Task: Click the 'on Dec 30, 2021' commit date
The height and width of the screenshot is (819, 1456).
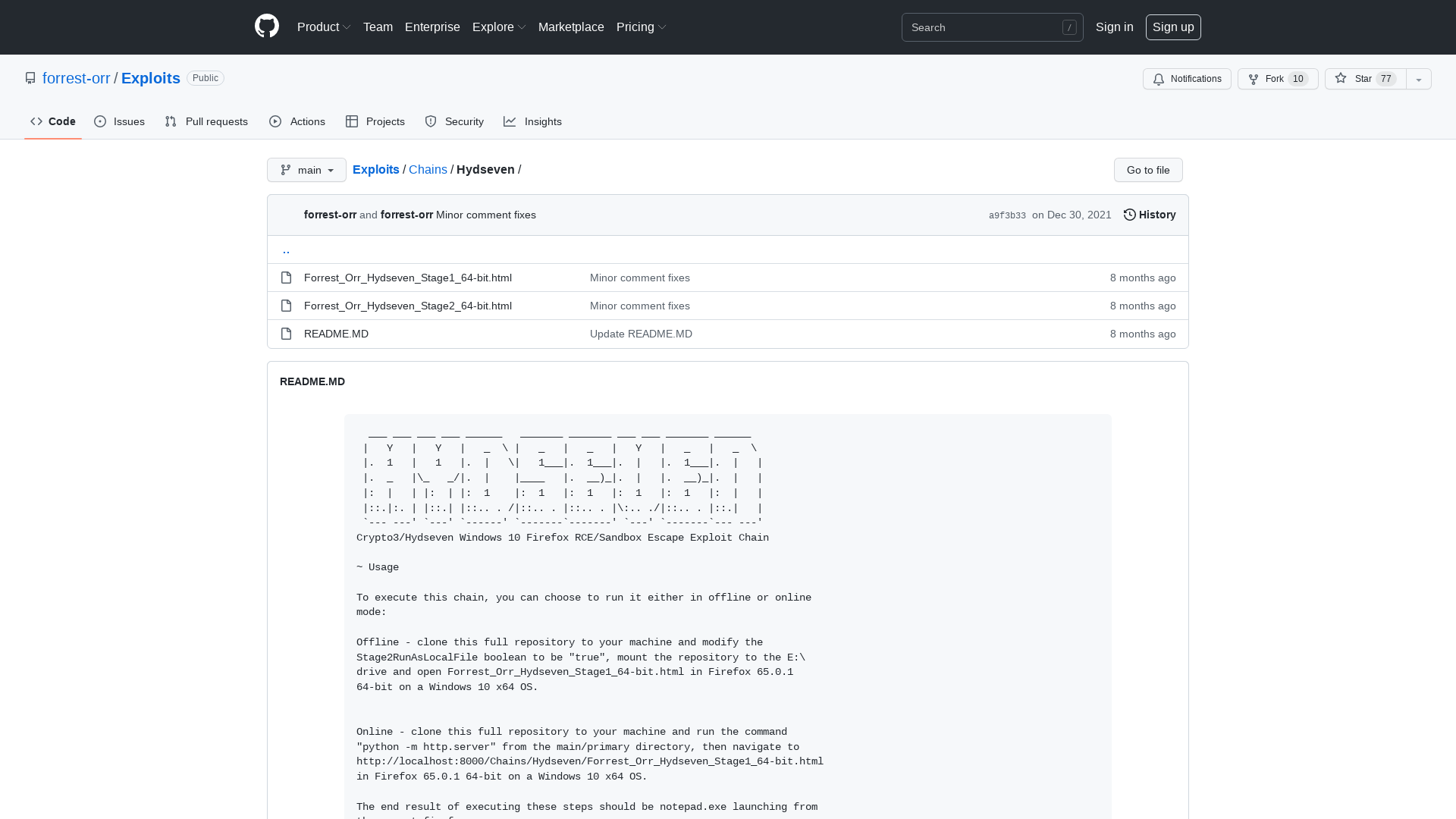Action: (1072, 215)
